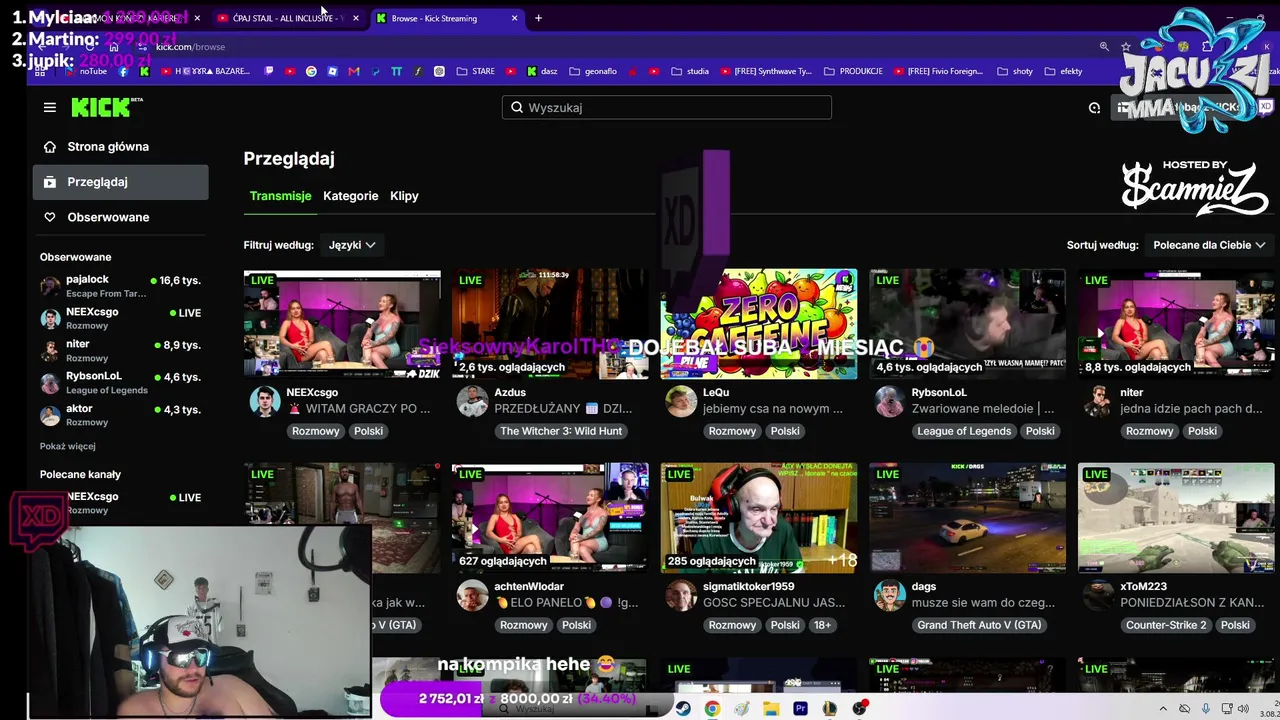Open the geonaflo bookmarks folder
Image resolution: width=1280 pixels, height=720 pixels.
point(593,71)
